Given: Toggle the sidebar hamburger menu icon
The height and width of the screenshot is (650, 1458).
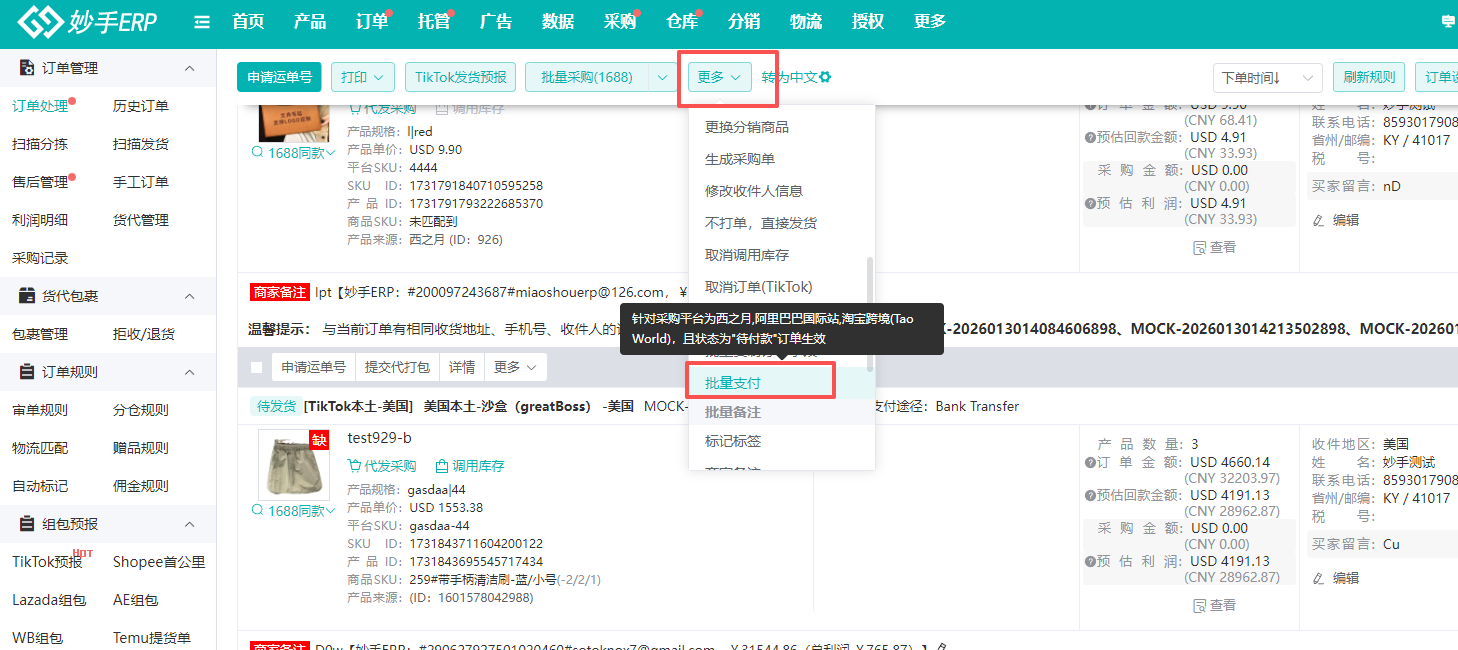Looking at the screenshot, I should click(x=202, y=21).
